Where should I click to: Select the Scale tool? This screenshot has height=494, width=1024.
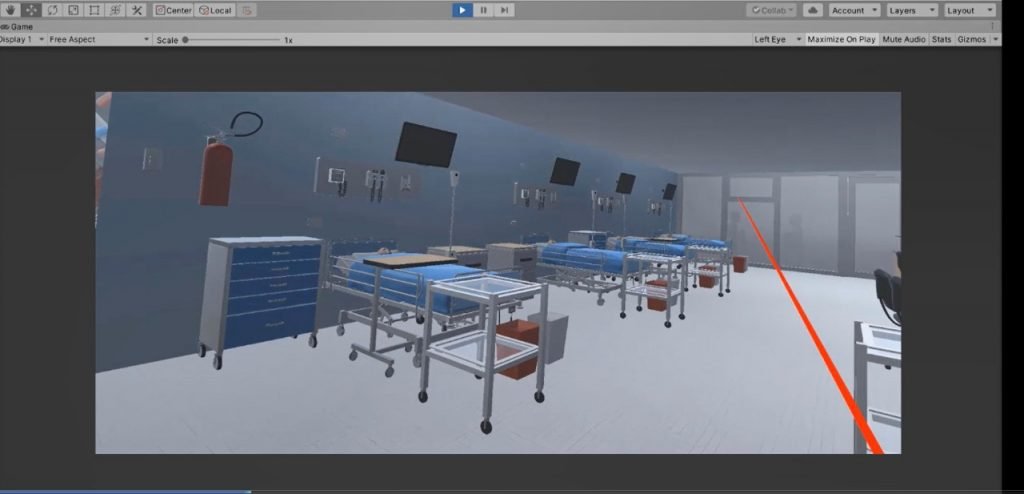pos(73,10)
